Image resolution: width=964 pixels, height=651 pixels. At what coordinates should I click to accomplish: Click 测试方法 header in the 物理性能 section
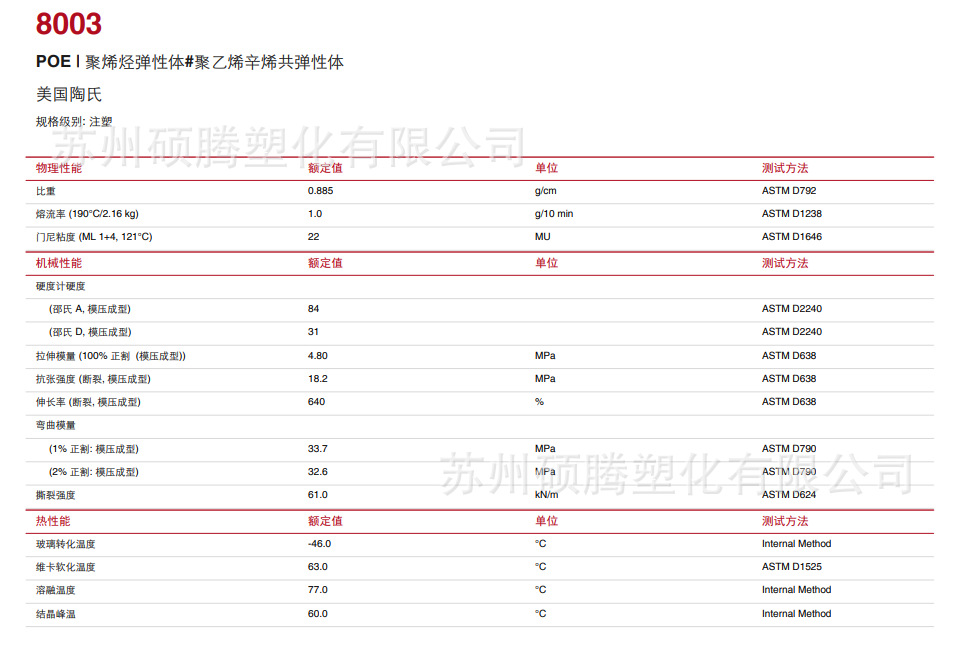[x=785, y=168]
